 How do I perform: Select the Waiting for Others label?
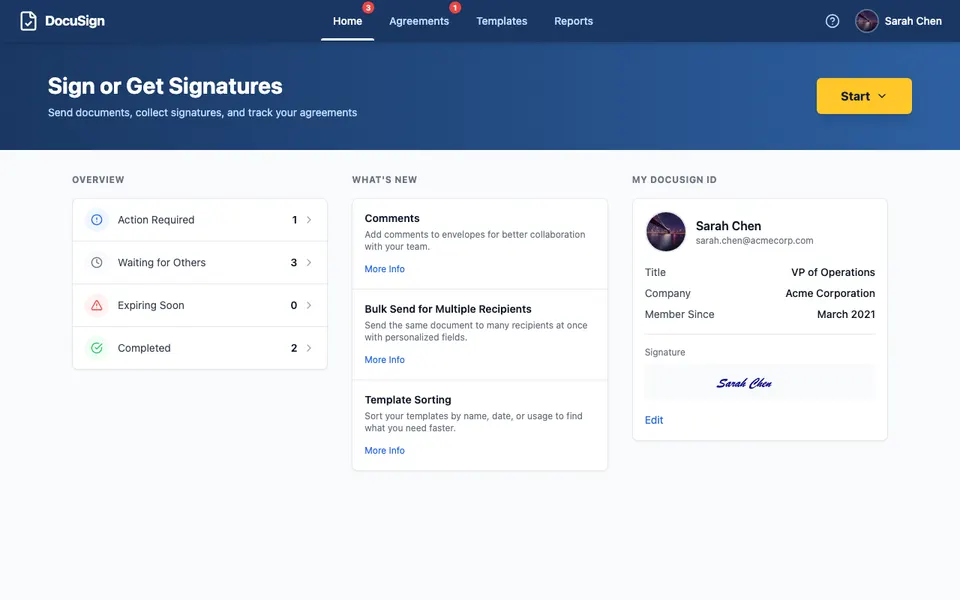point(162,263)
